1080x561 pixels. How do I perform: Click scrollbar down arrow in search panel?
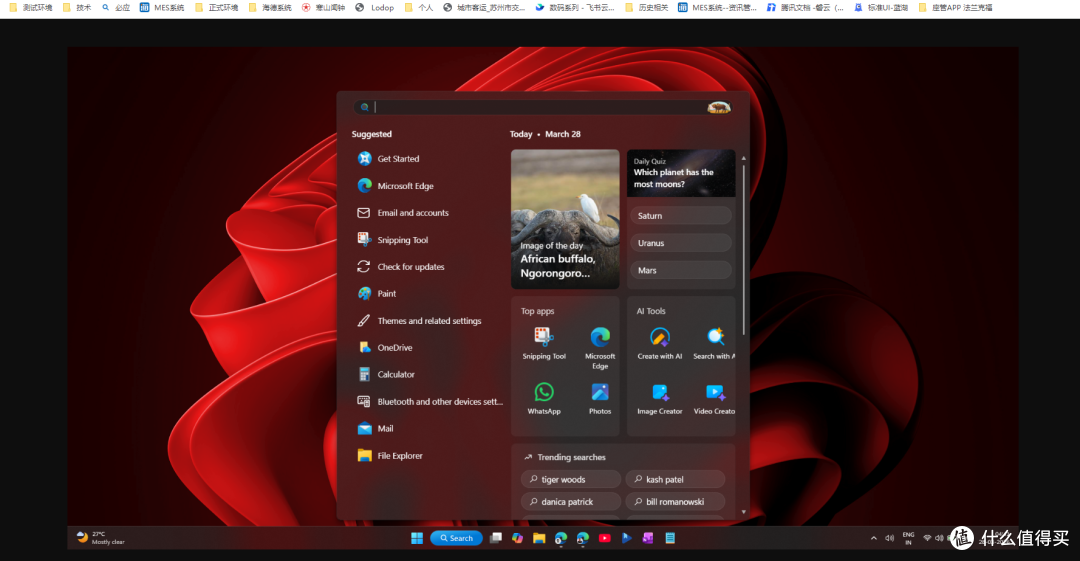[743, 512]
